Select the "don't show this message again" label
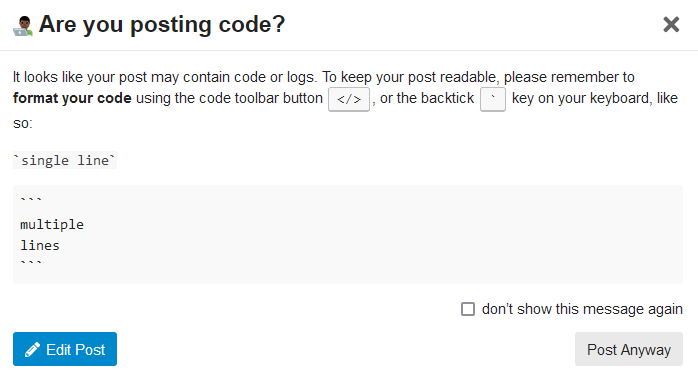 coord(582,309)
